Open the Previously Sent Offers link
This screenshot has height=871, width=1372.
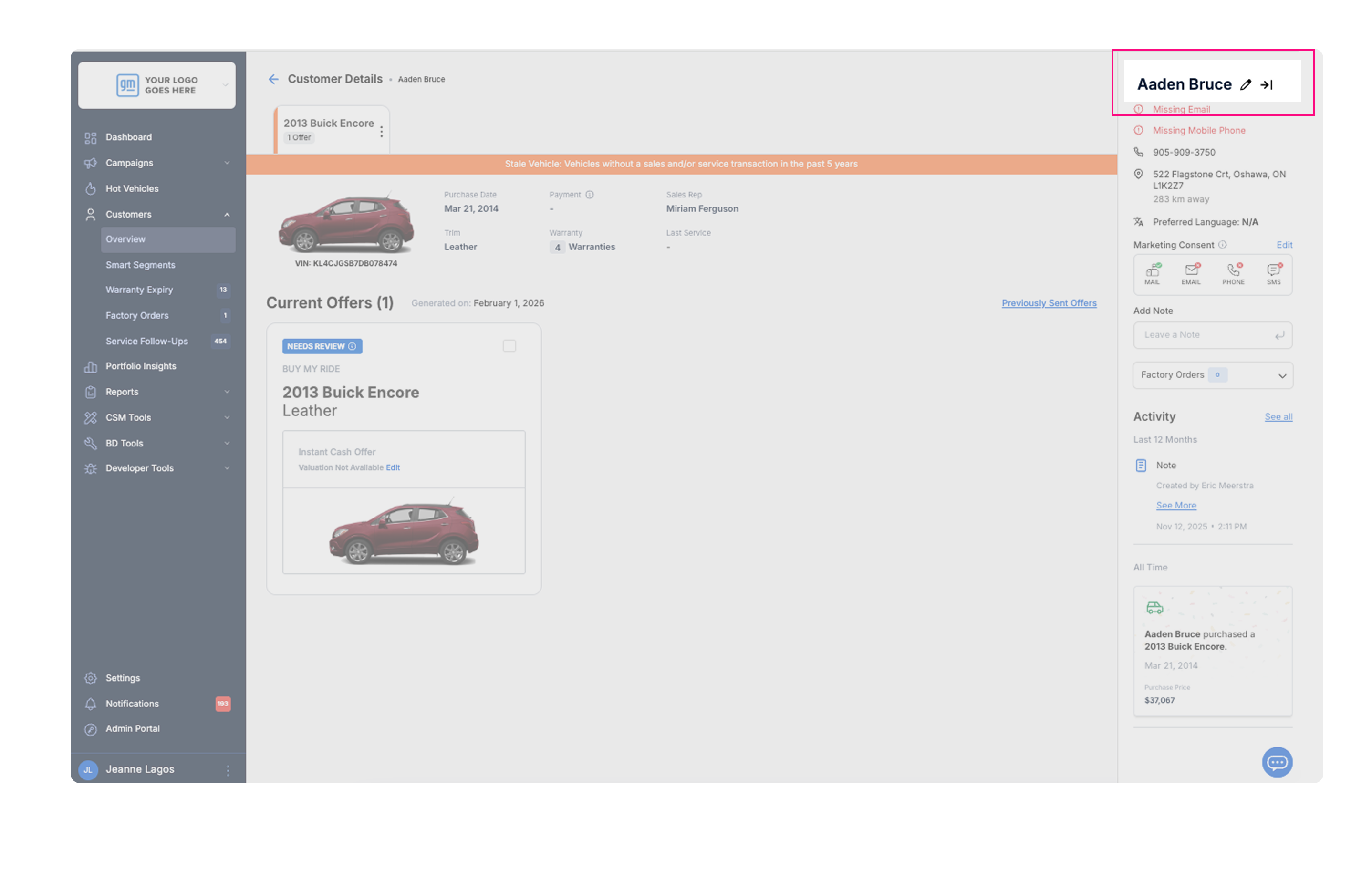(1049, 303)
